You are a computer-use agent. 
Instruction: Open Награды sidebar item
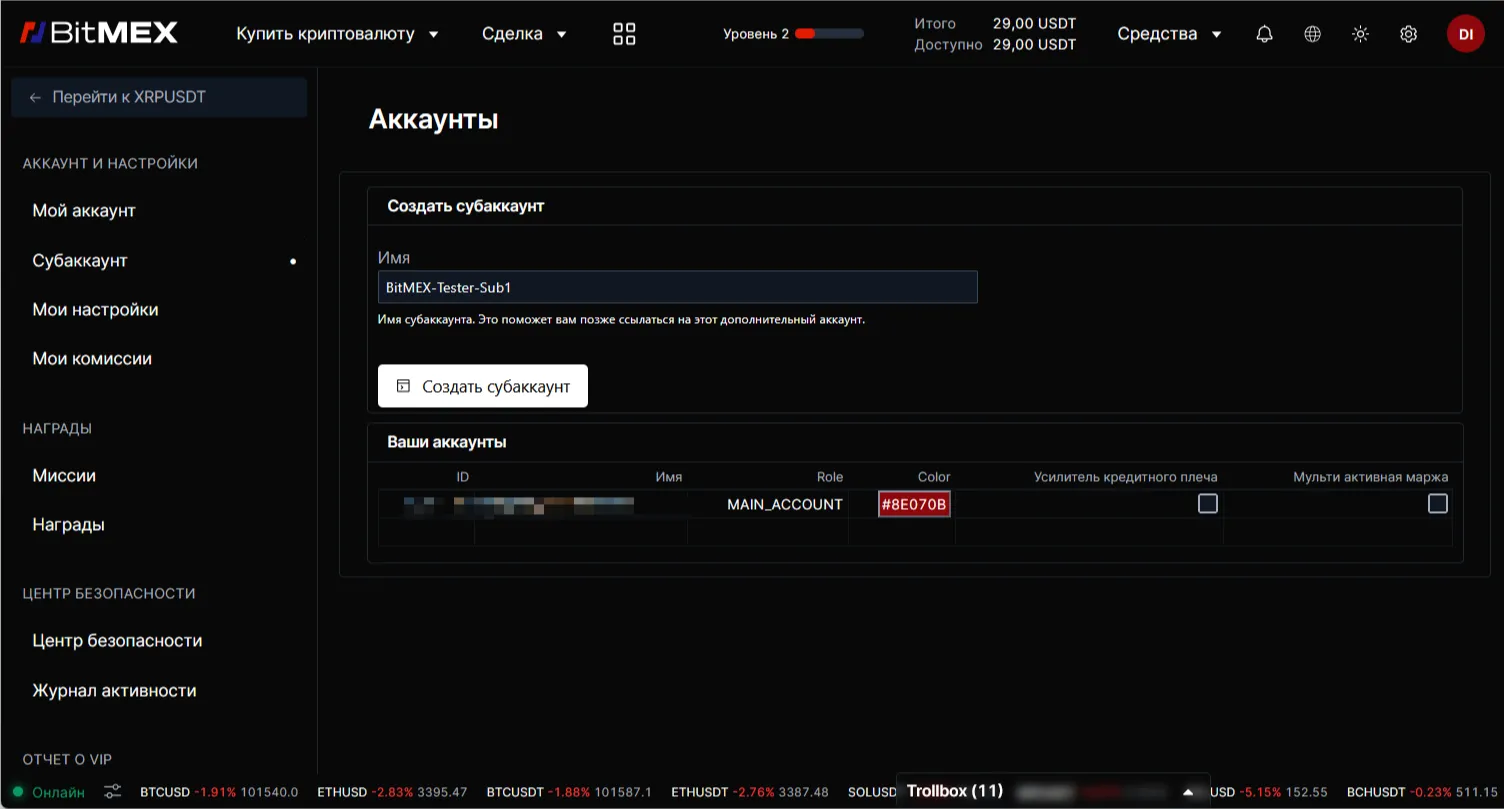tap(68, 525)
